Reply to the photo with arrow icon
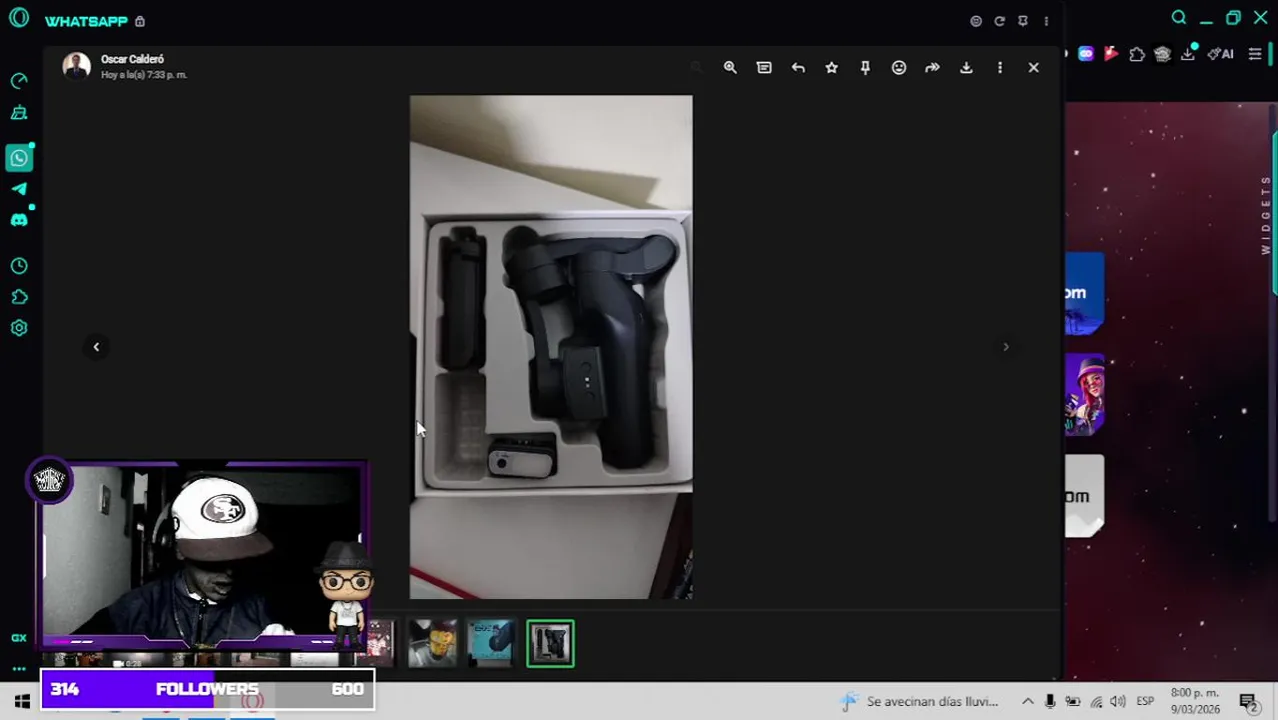 click(798, 67)
